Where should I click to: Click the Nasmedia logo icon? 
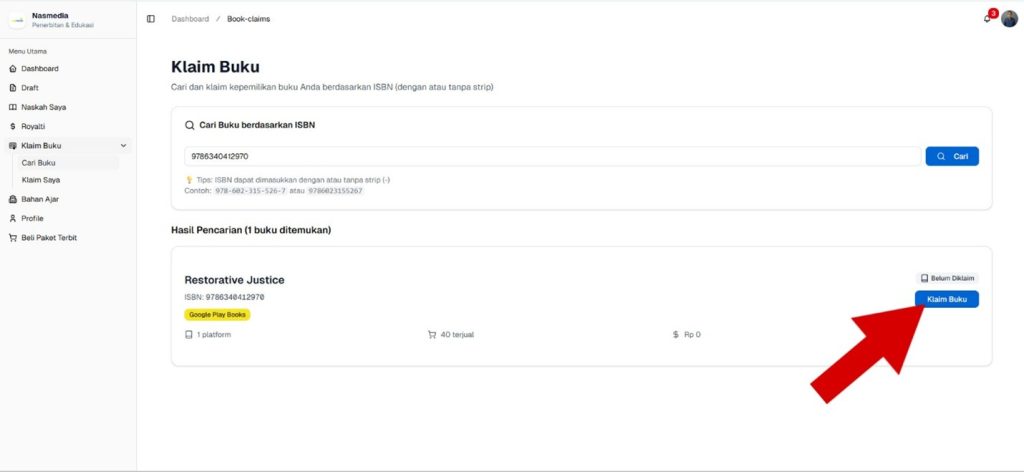17,20
